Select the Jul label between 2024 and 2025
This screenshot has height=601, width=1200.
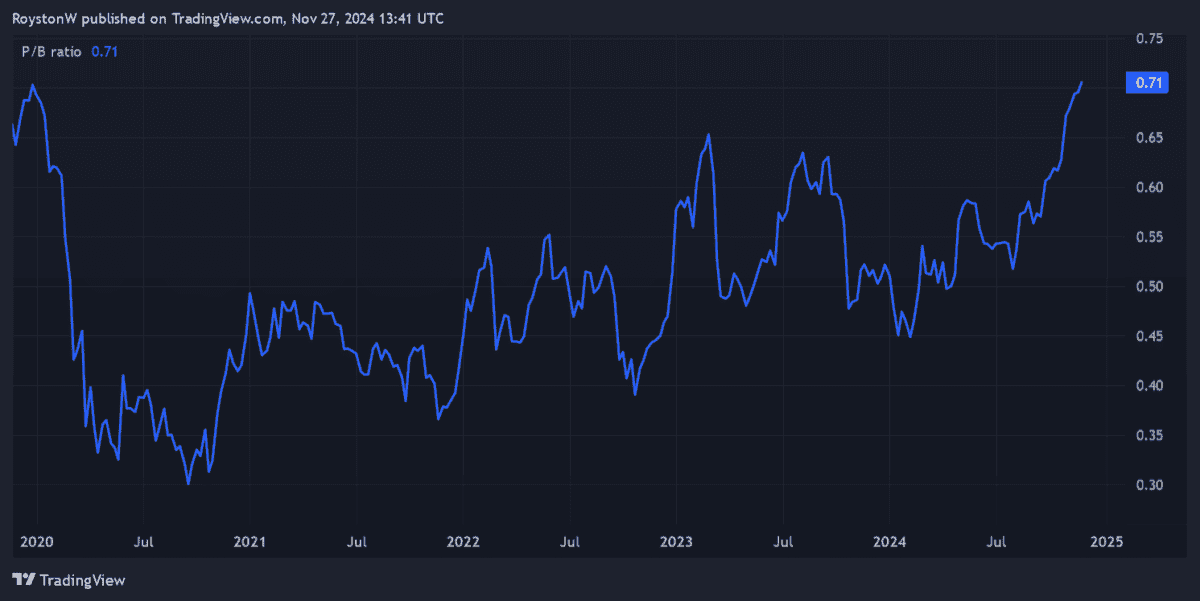click(996, 542)
